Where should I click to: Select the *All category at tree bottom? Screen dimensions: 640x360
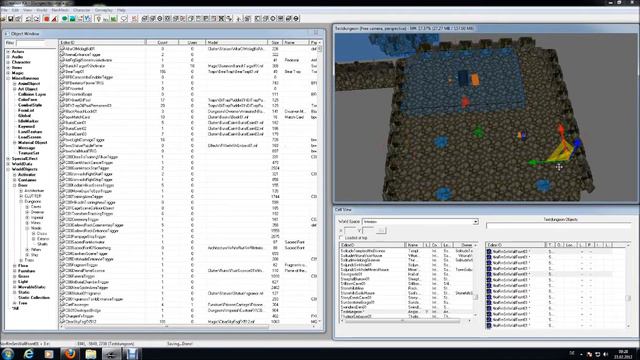click(16, 309)
